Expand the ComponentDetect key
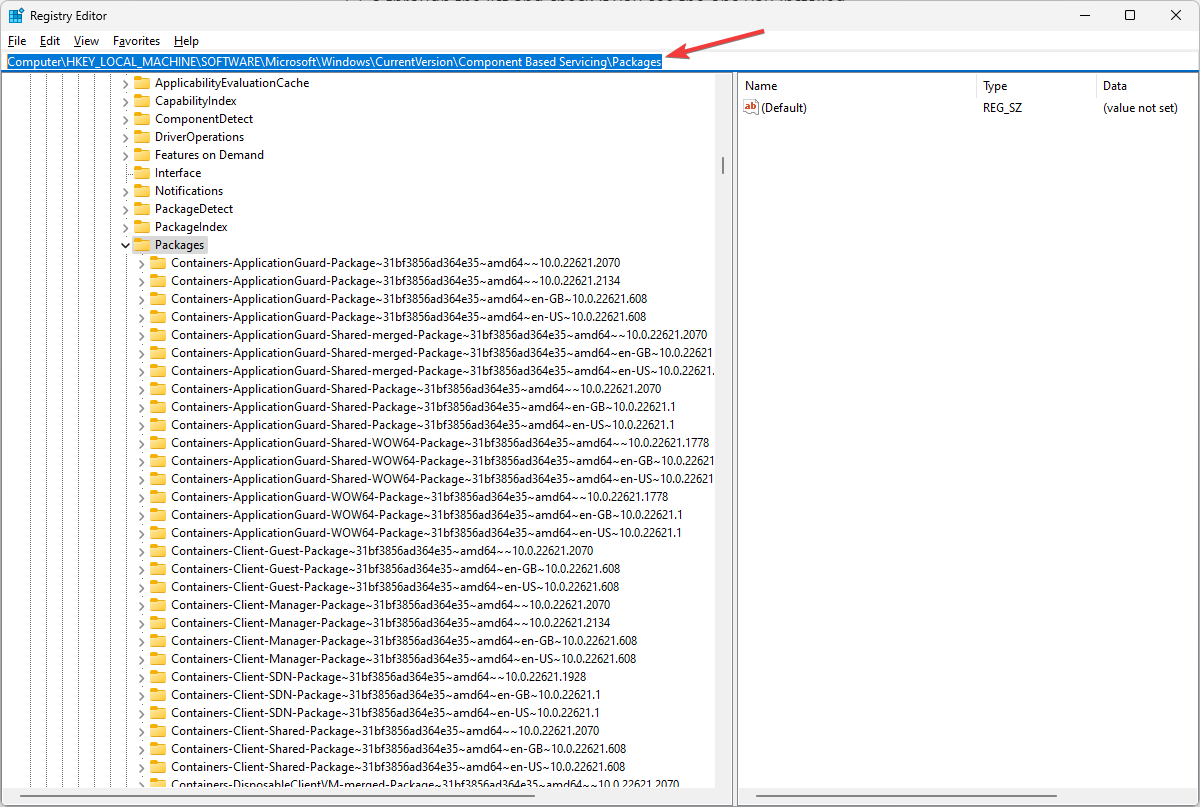This screenshot has width=1200, height=807. (x=125, y=119)
